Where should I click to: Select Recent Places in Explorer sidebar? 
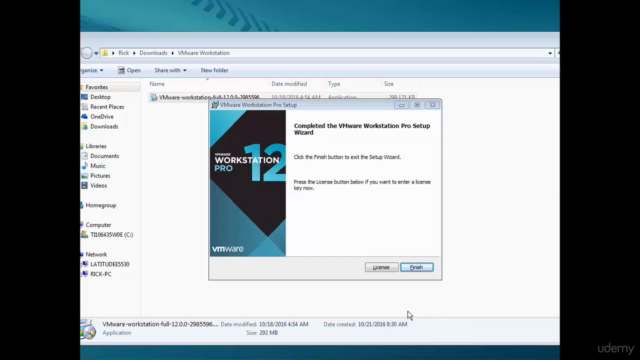pyautogui.click(x=107, y=107)
